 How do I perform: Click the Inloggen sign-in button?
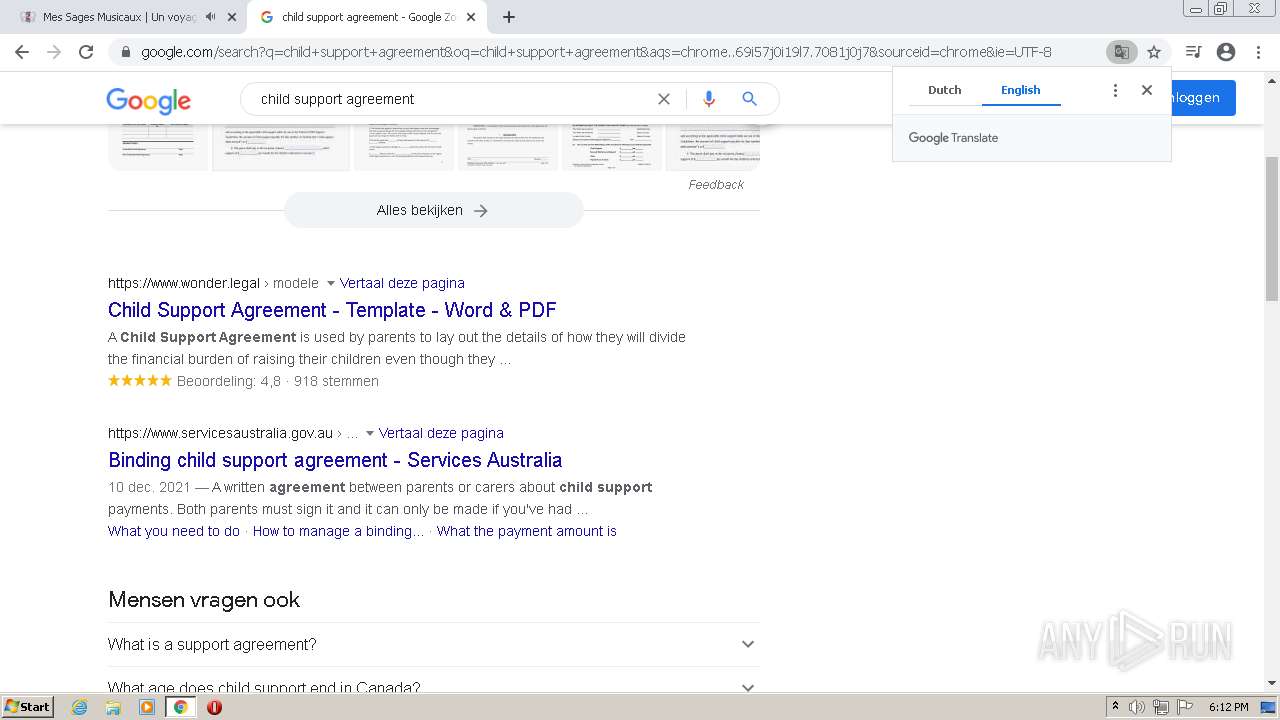tap(1203, 98)
